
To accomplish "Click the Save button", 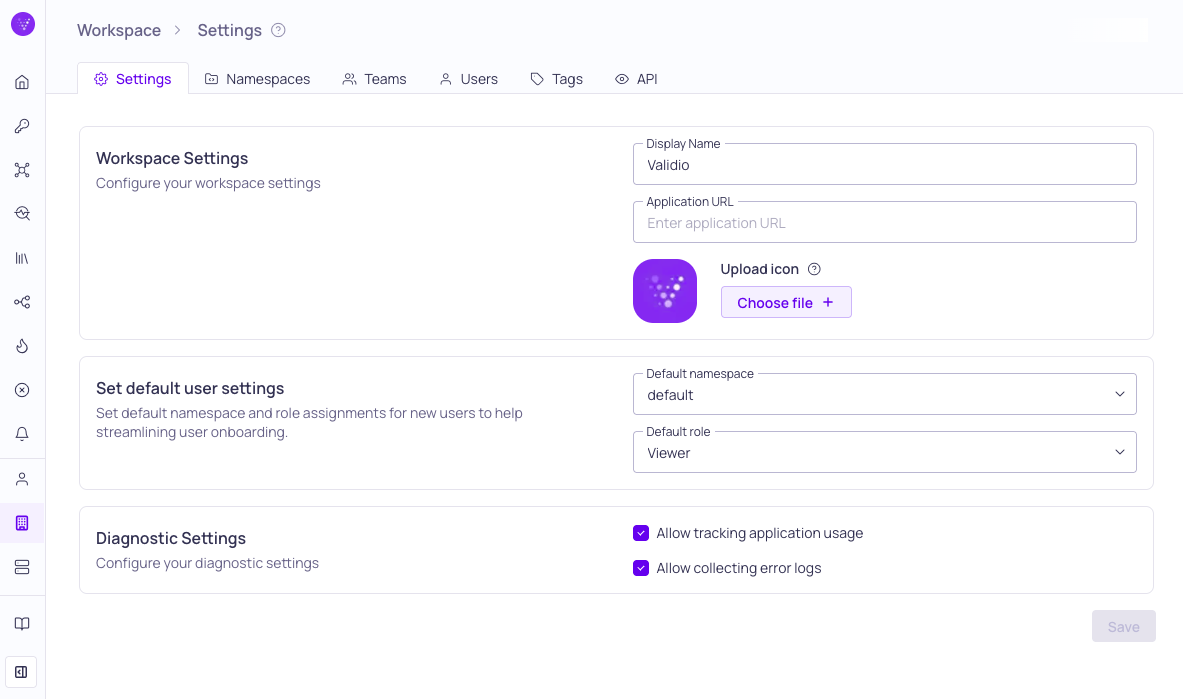I will 1123,627.
